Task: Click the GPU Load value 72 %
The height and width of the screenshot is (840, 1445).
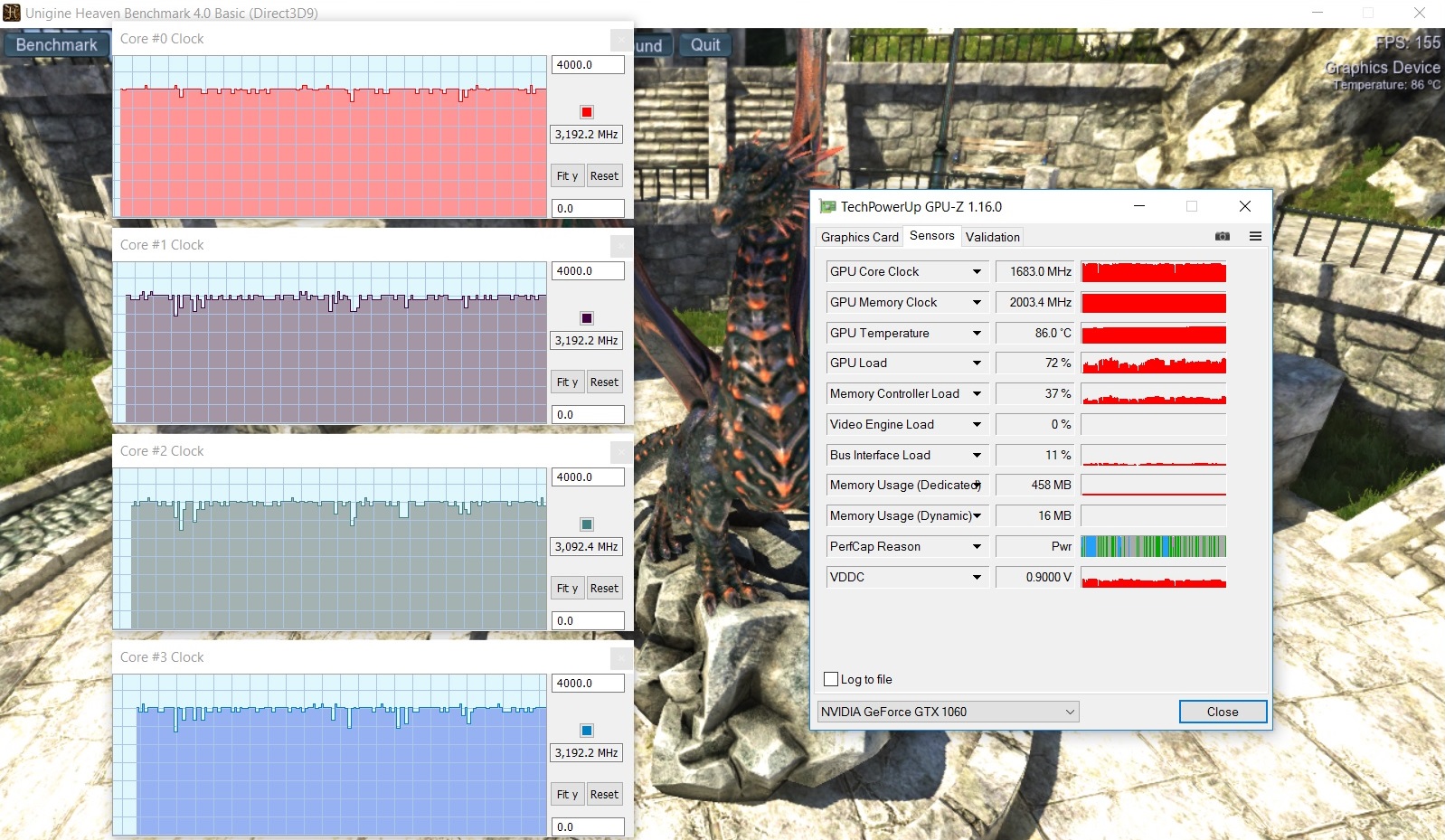Action: pos(1035,363)
